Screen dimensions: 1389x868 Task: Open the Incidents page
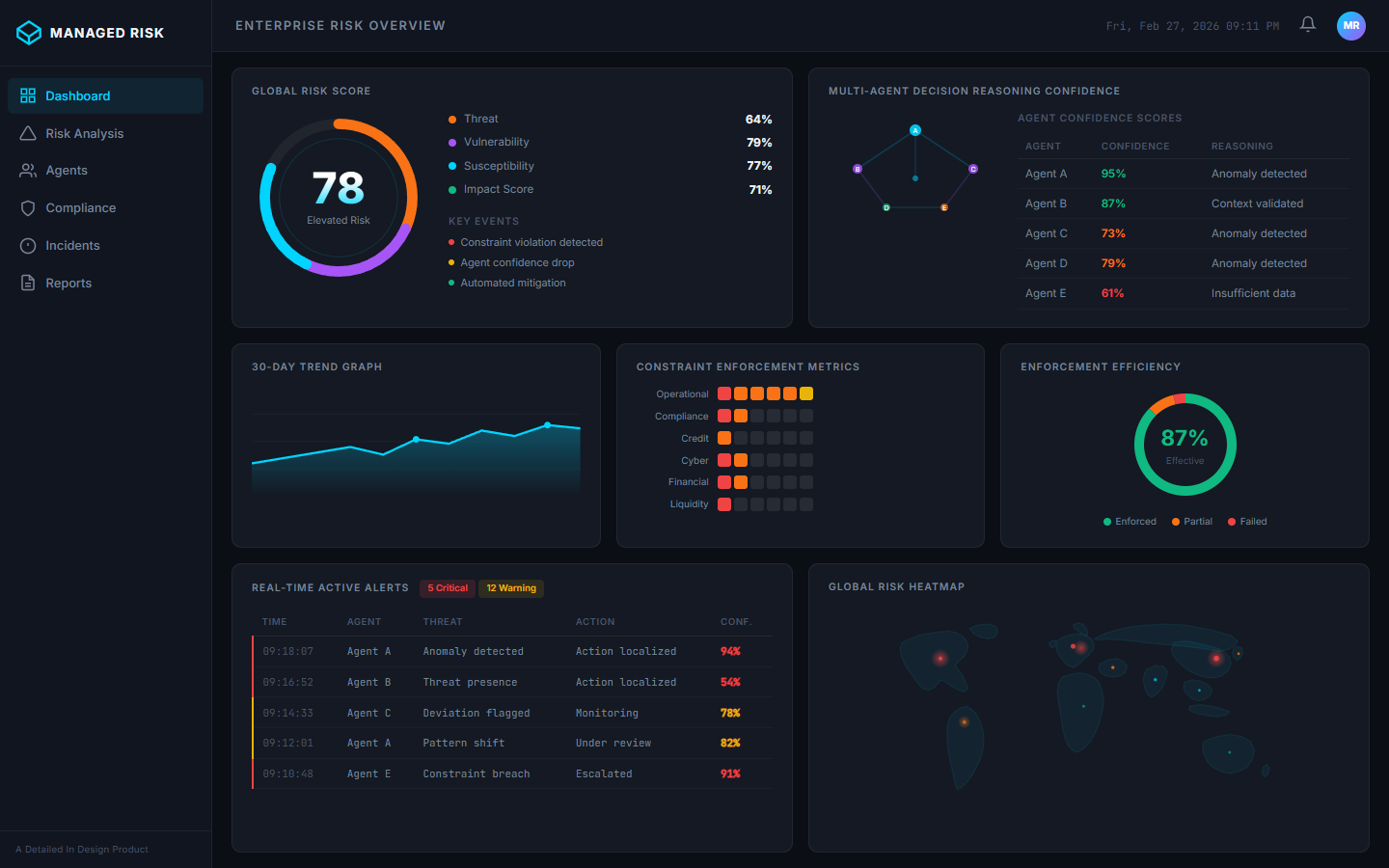pos(105,246)
